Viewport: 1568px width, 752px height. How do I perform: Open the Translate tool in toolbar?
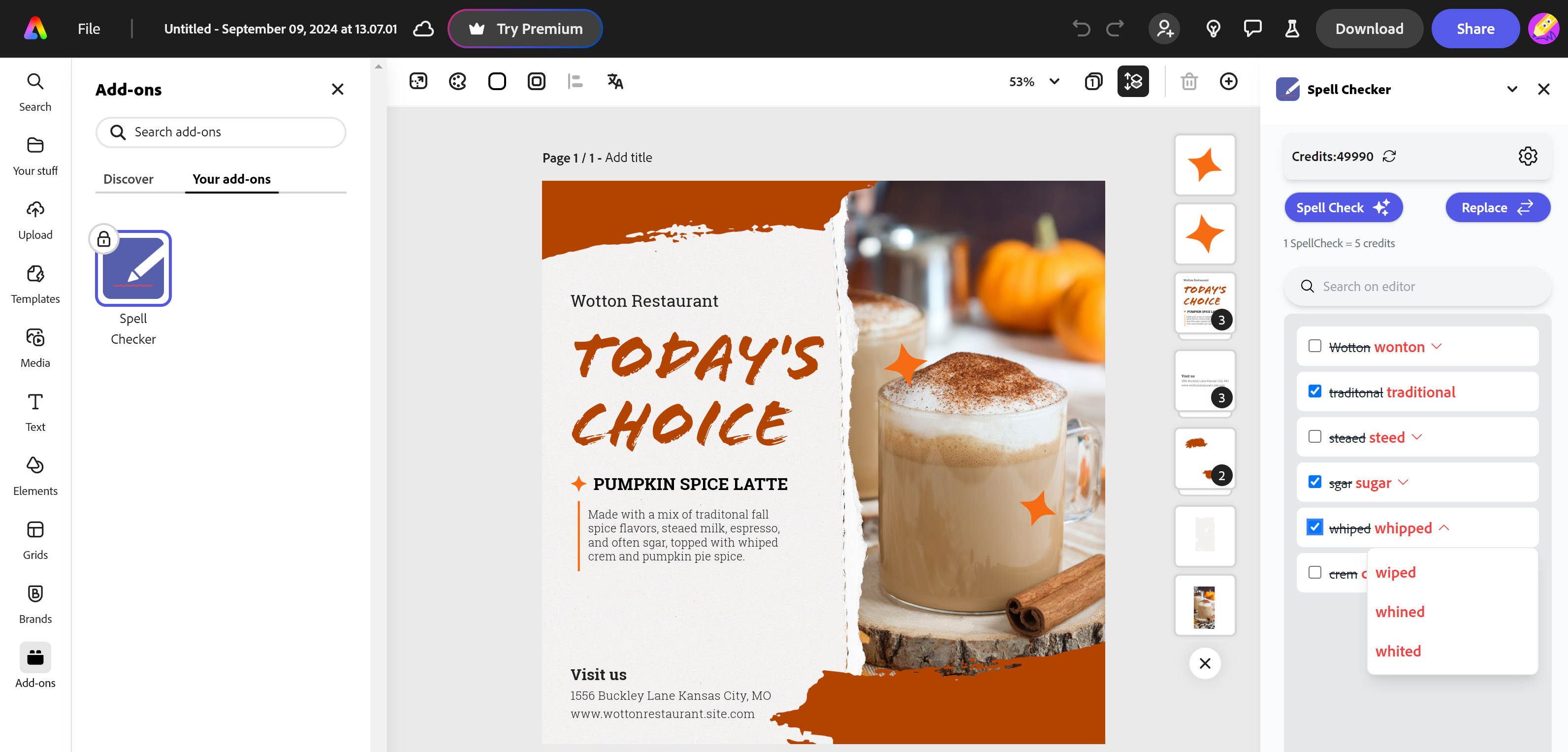[x=615, y=81]
